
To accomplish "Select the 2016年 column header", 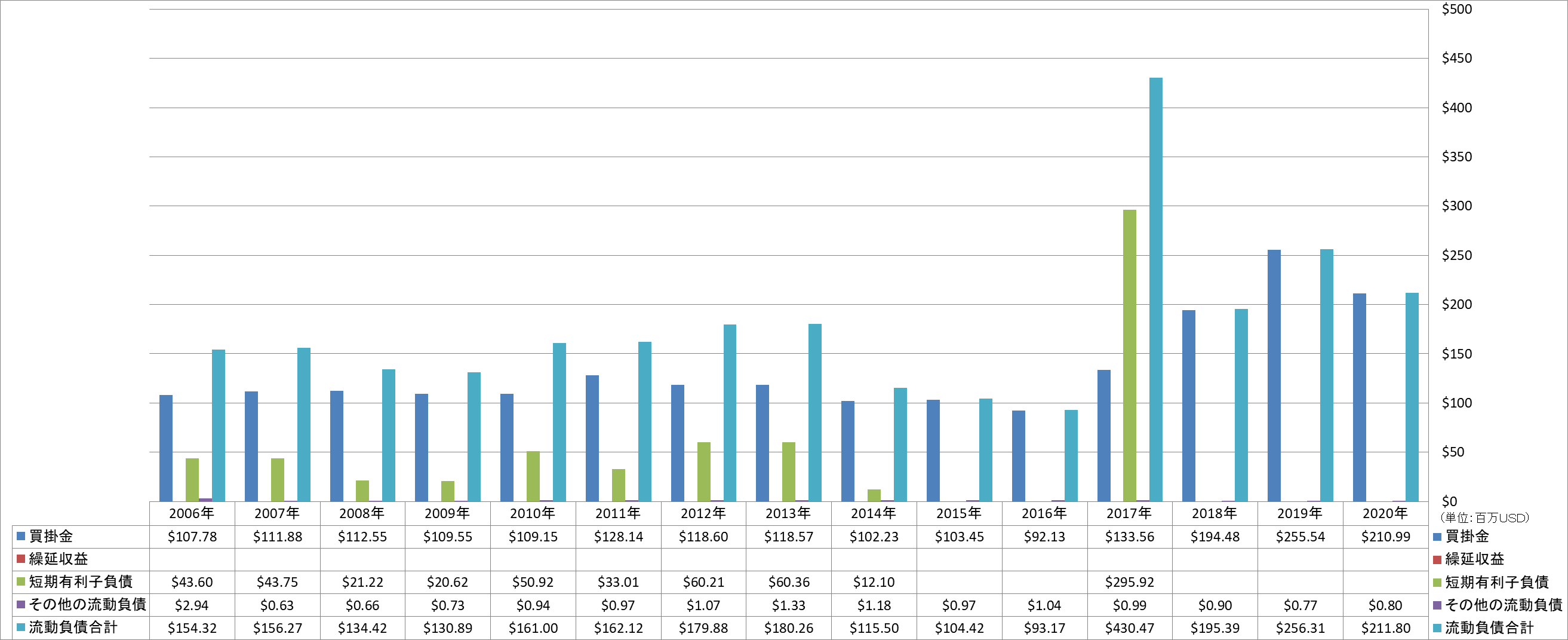I will click(1044, 513).
